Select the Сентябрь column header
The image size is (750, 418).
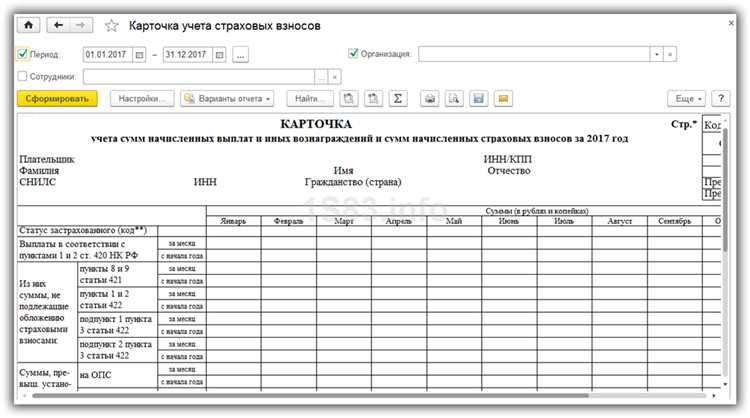point(674,221)
